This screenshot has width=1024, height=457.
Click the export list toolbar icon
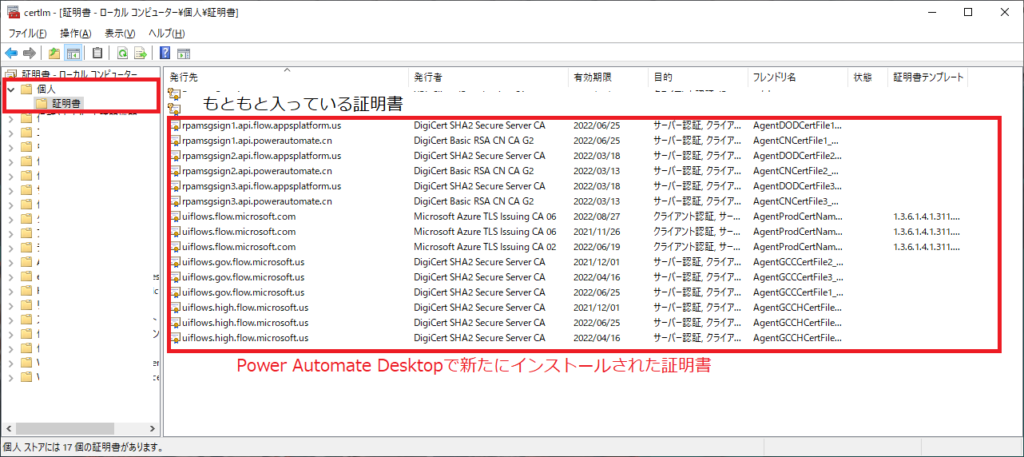click(x=140, y=54)
